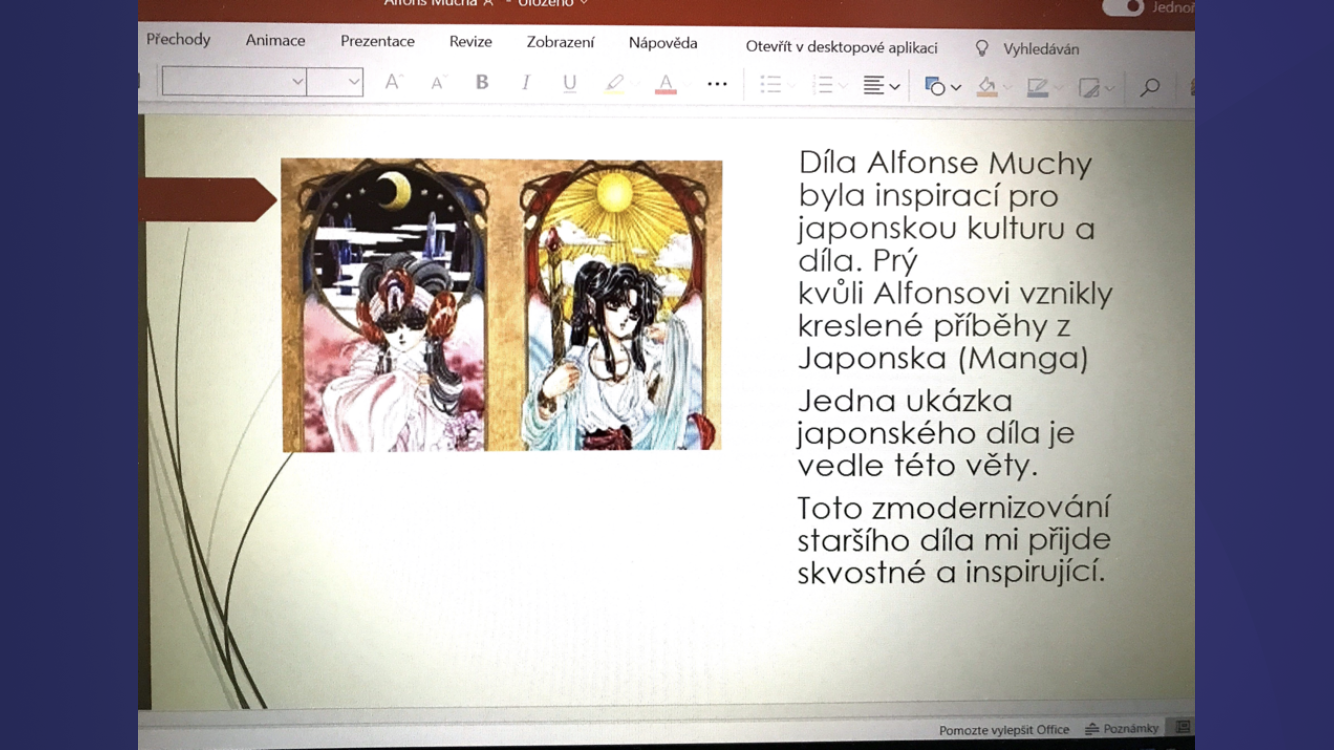
Task: Click the normal view icon in status bar
Action: tap(1183, 728)
